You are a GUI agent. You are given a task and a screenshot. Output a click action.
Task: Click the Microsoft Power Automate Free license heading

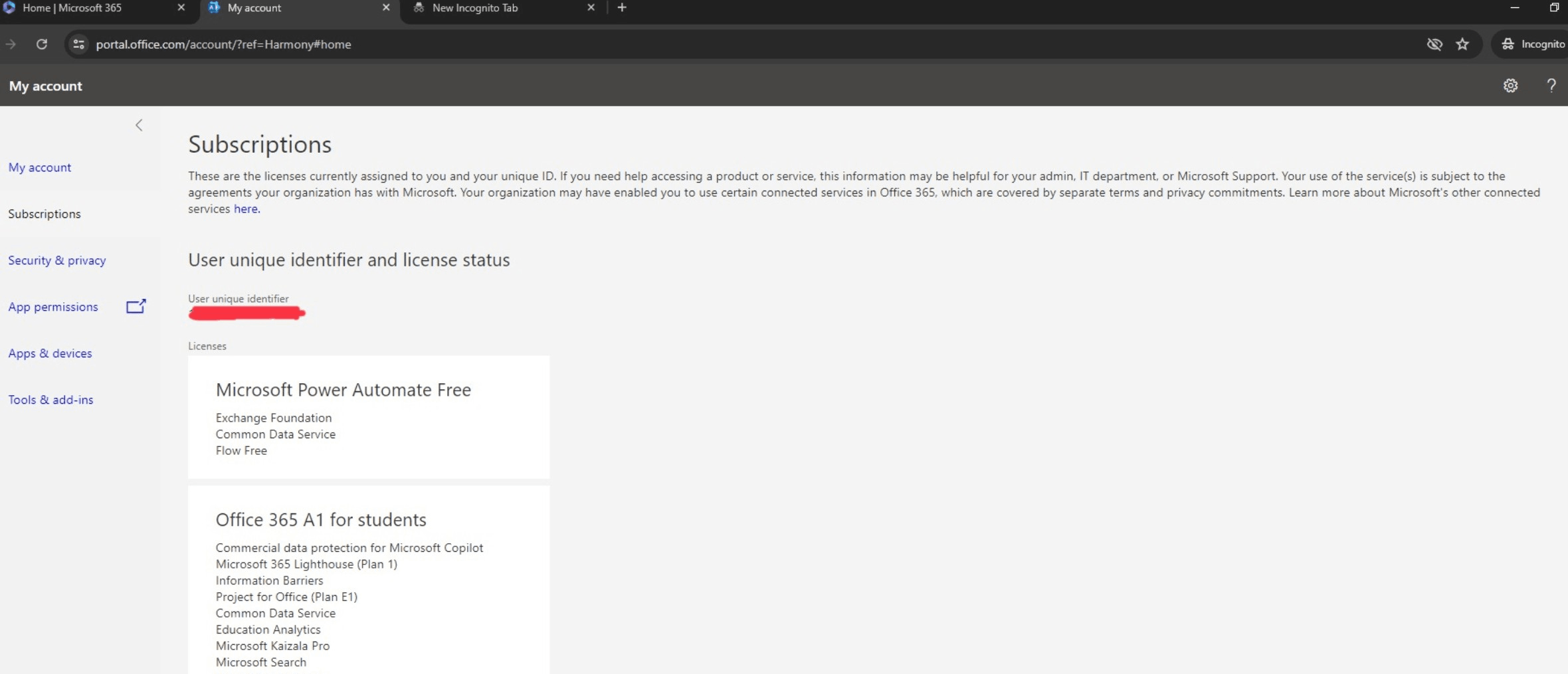pyautogui.click(x=343, y=390)
